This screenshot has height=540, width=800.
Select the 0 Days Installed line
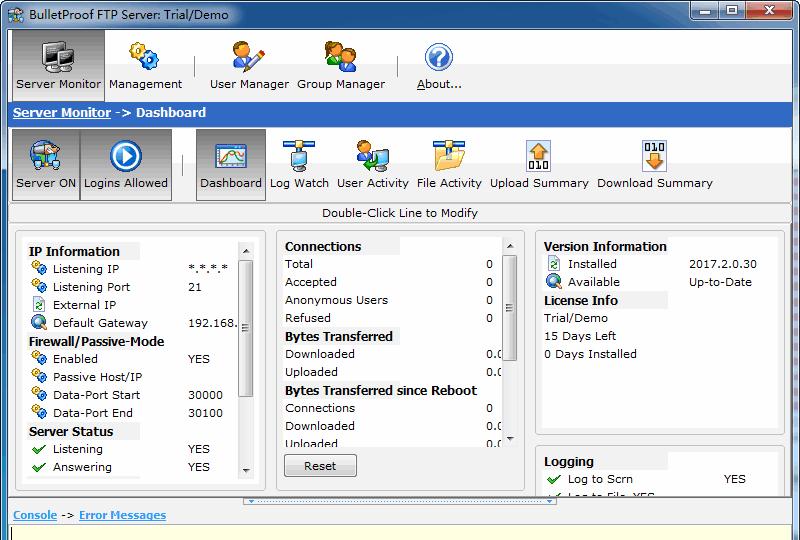click(x=590, y=354)
